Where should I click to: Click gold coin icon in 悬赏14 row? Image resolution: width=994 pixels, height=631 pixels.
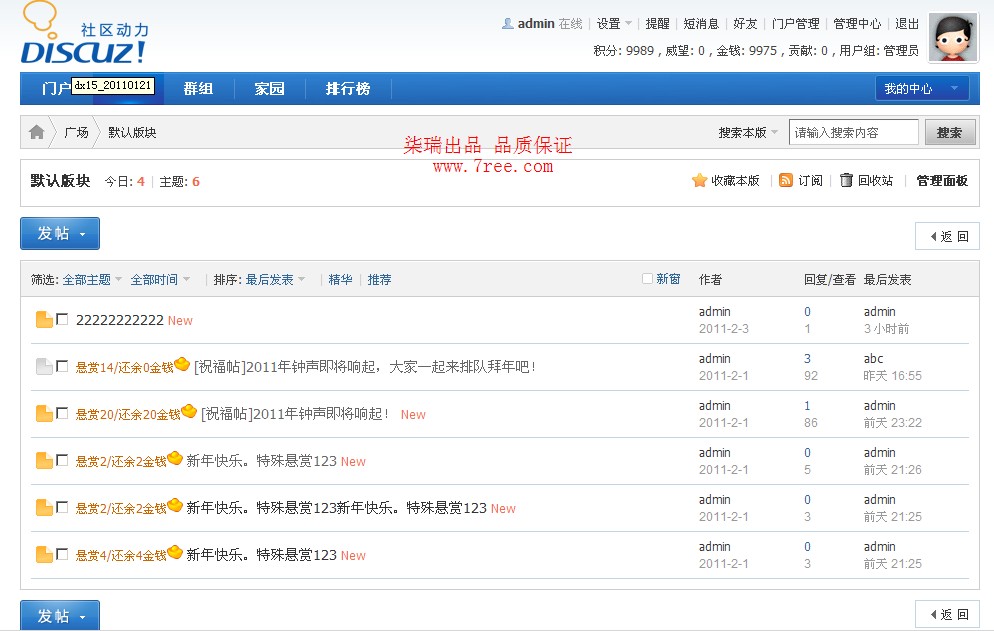(x=182, y=364)
